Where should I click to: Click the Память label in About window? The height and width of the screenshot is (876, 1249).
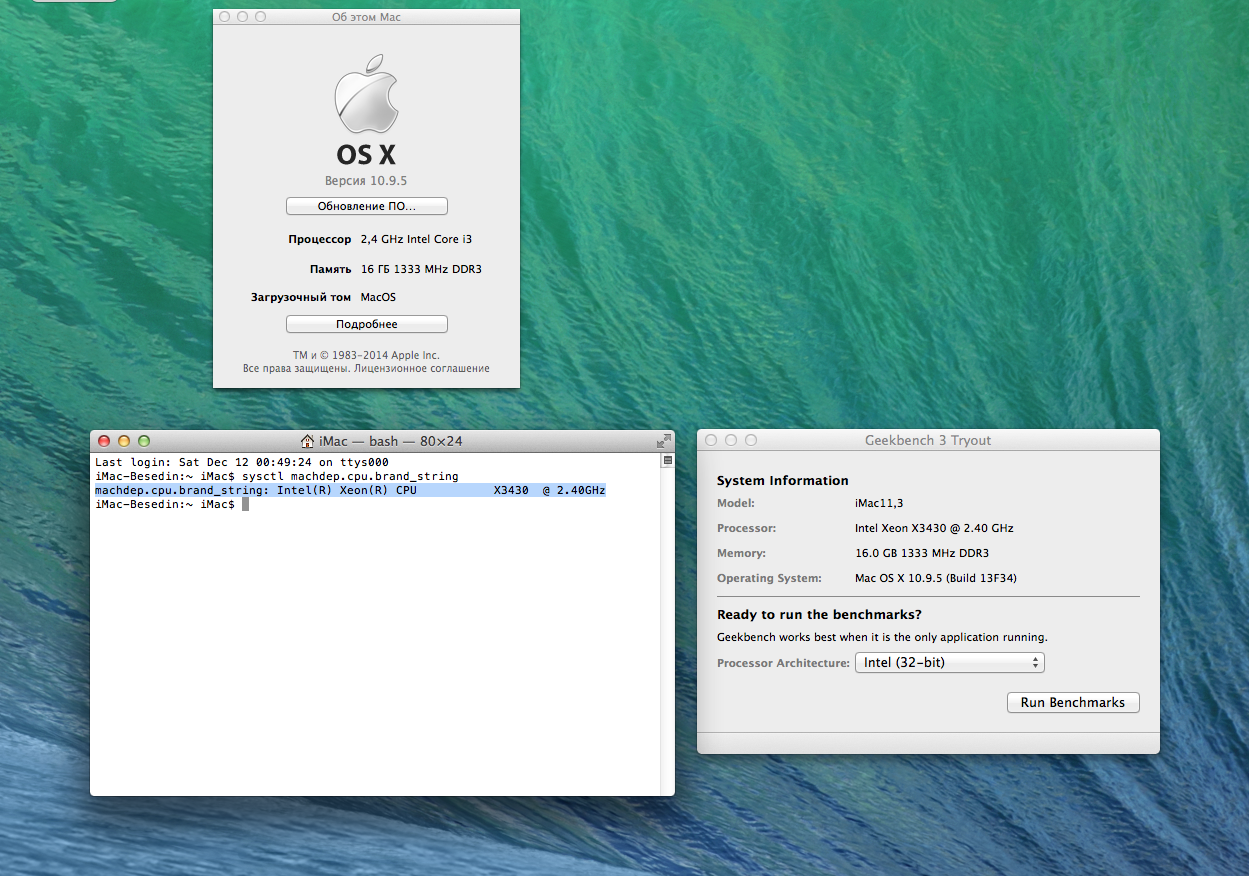coord(331,269)
